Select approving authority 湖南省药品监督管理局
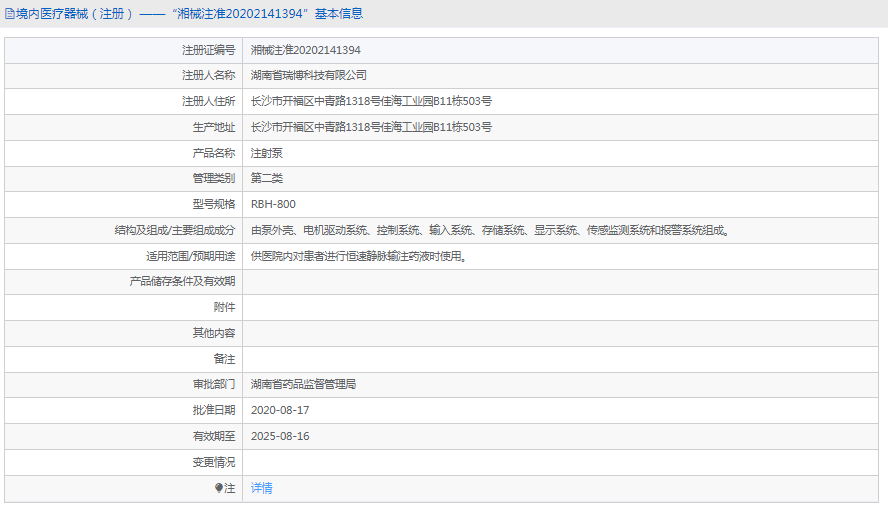 [304, 384]
